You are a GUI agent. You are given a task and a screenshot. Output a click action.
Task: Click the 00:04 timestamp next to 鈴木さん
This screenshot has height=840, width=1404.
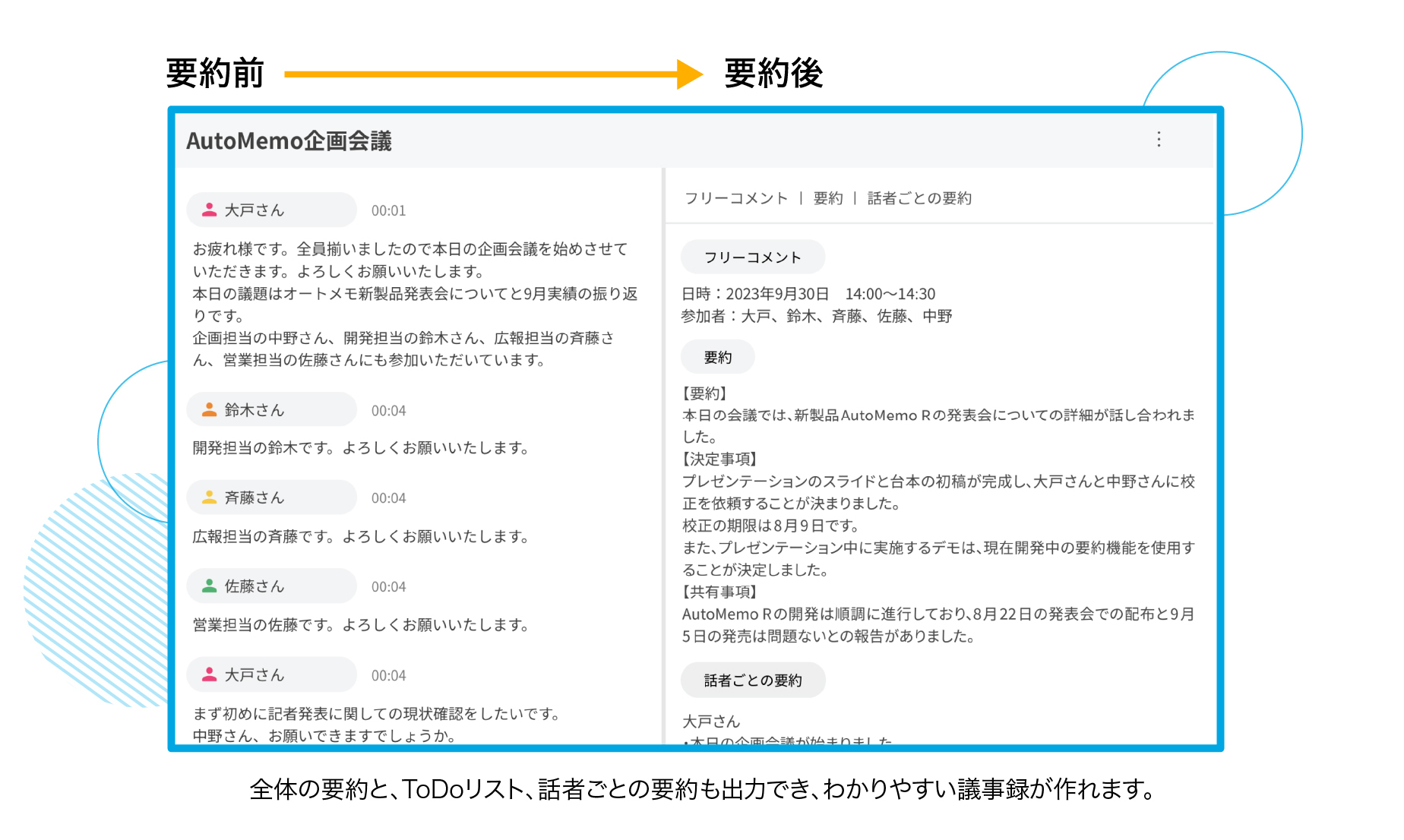(388, 411)
